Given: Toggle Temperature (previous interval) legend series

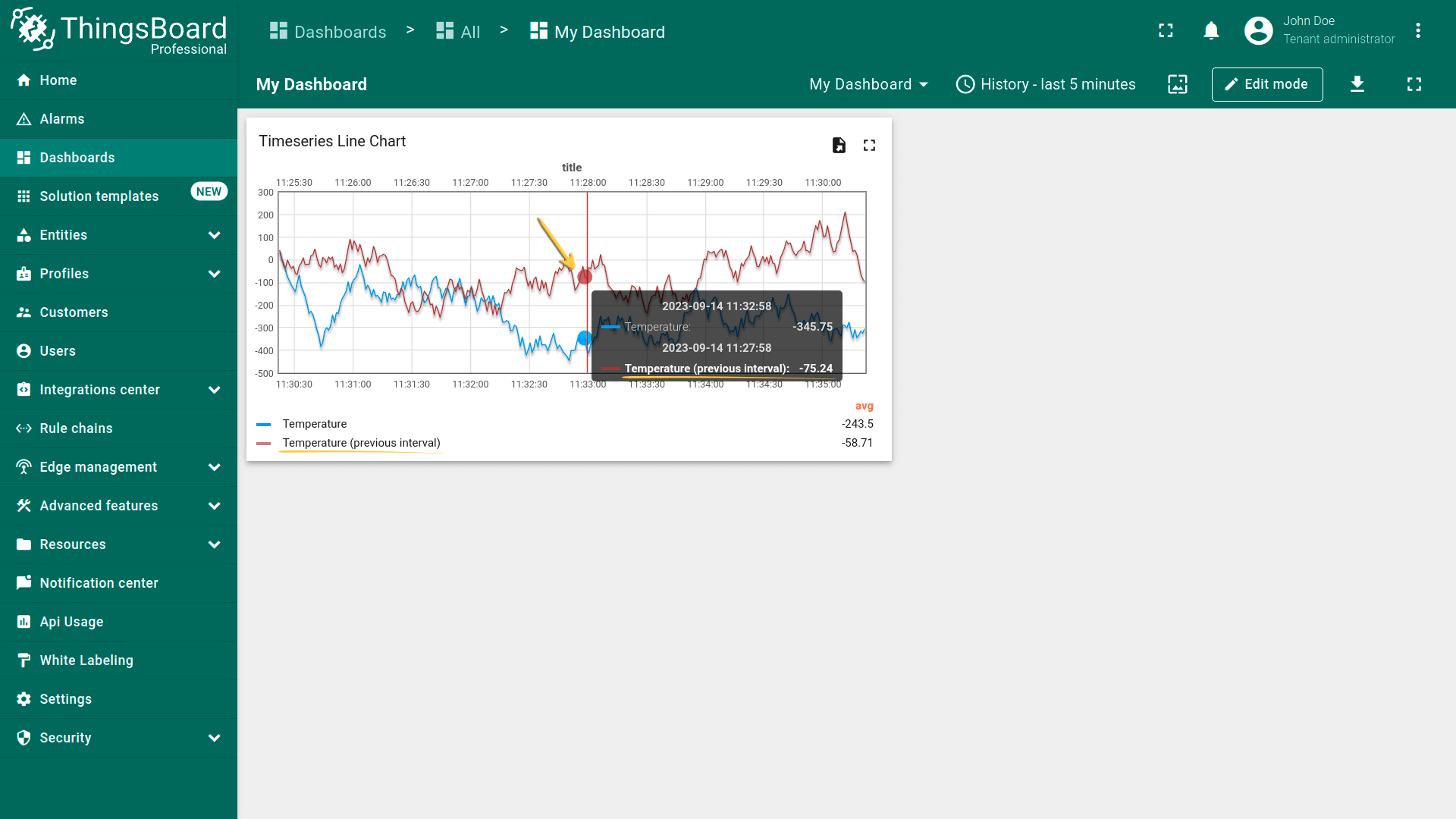Looking at the screenshot, I should 361,443.
